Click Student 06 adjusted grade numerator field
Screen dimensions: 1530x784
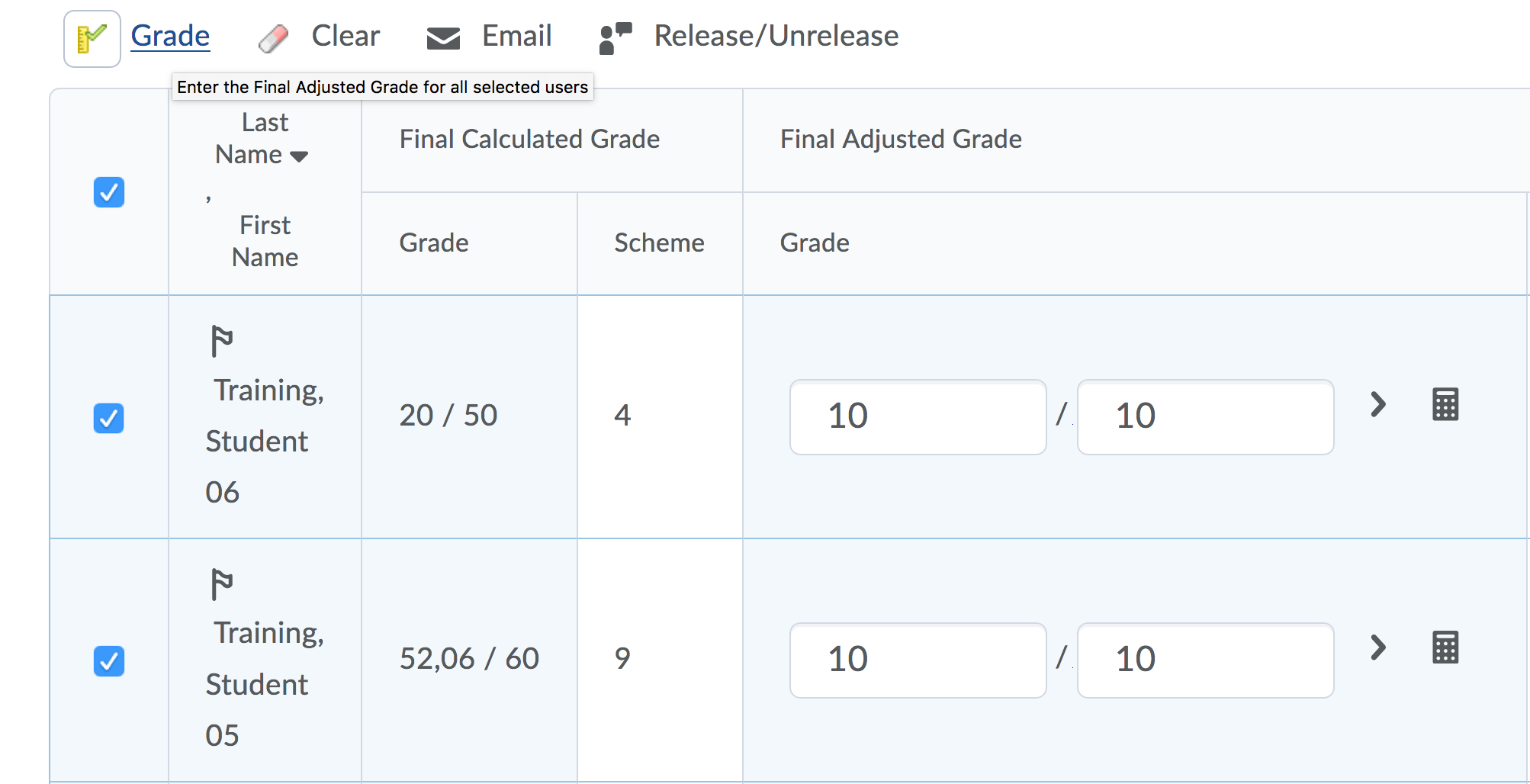tap(918, 417)
